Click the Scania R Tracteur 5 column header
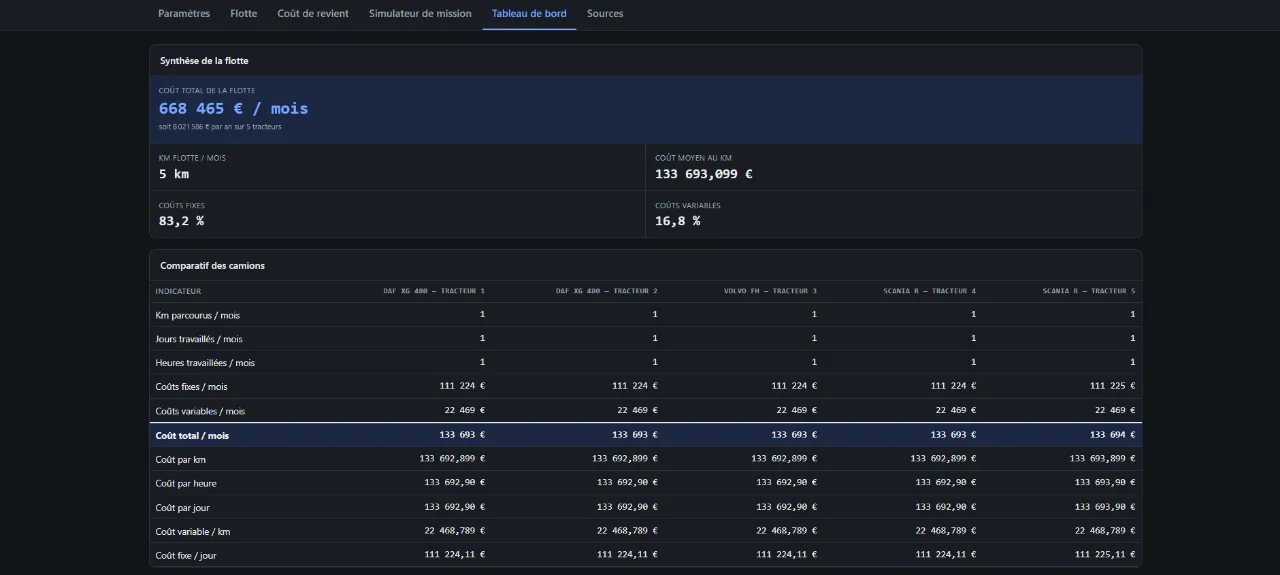Screen dimensions: 1280x575 (x=1089, y=291)
